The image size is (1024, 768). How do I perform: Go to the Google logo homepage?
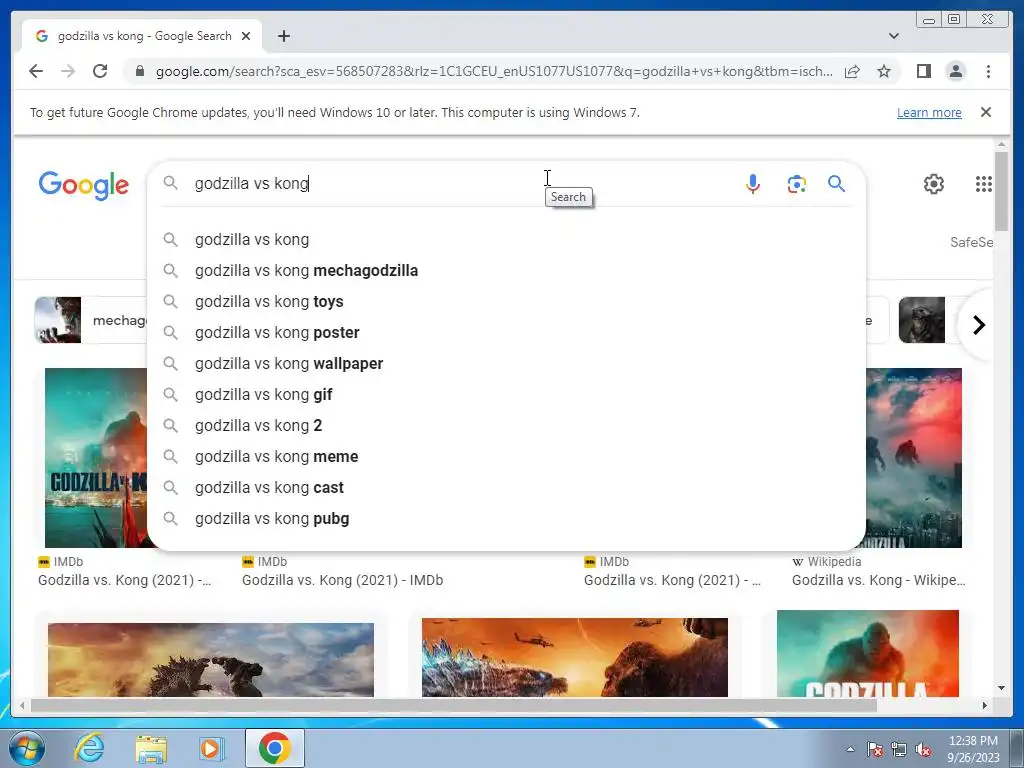(x=84, y=185)
